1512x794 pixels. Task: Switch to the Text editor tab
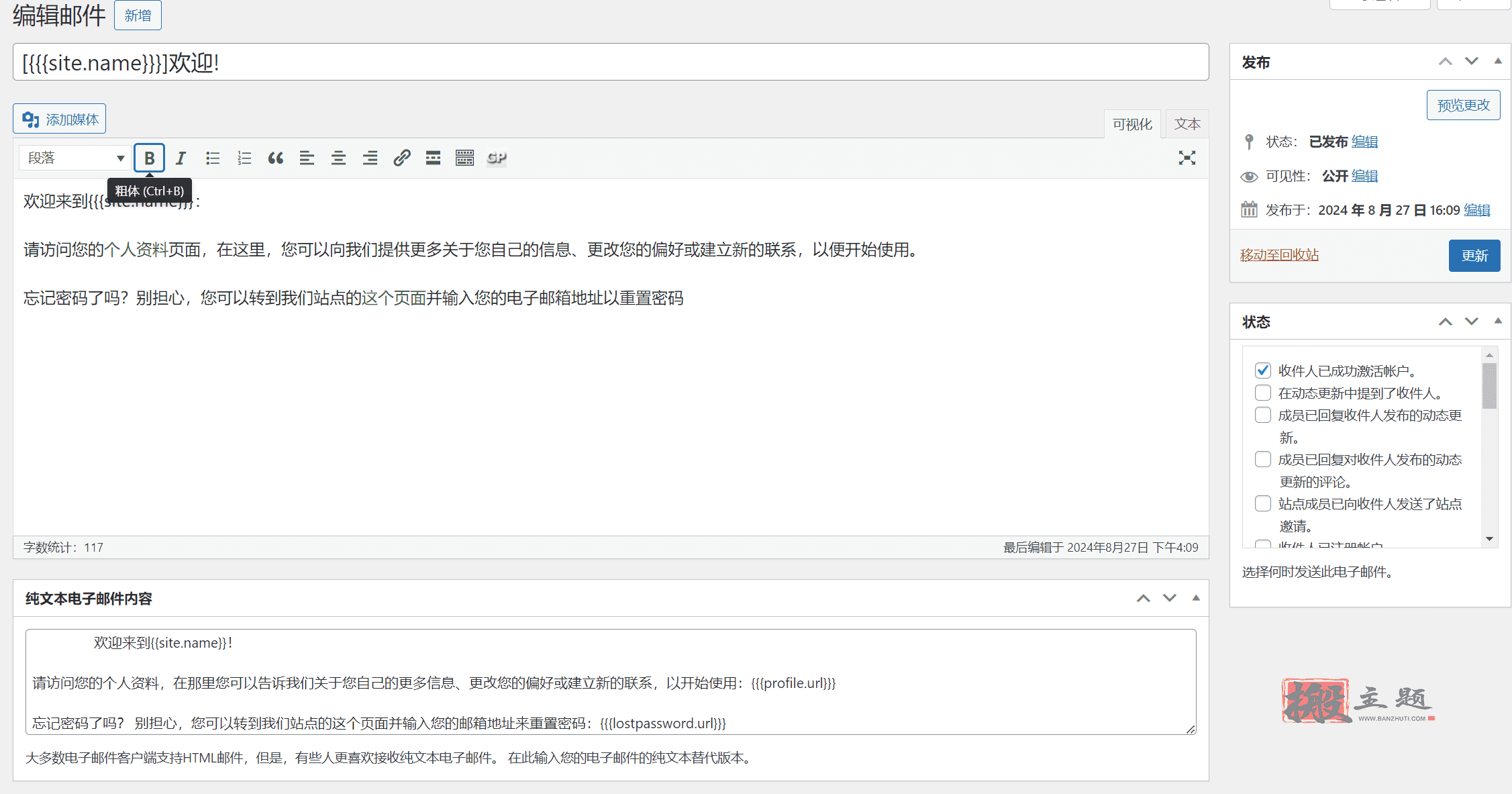tap(1187, 124)
